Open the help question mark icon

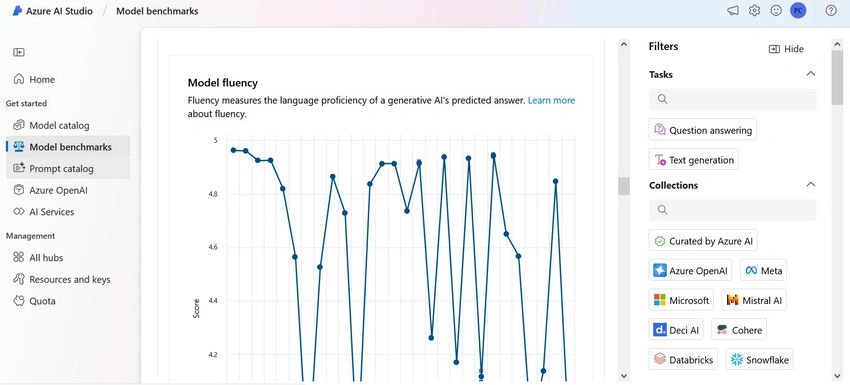tap(830, 11)
